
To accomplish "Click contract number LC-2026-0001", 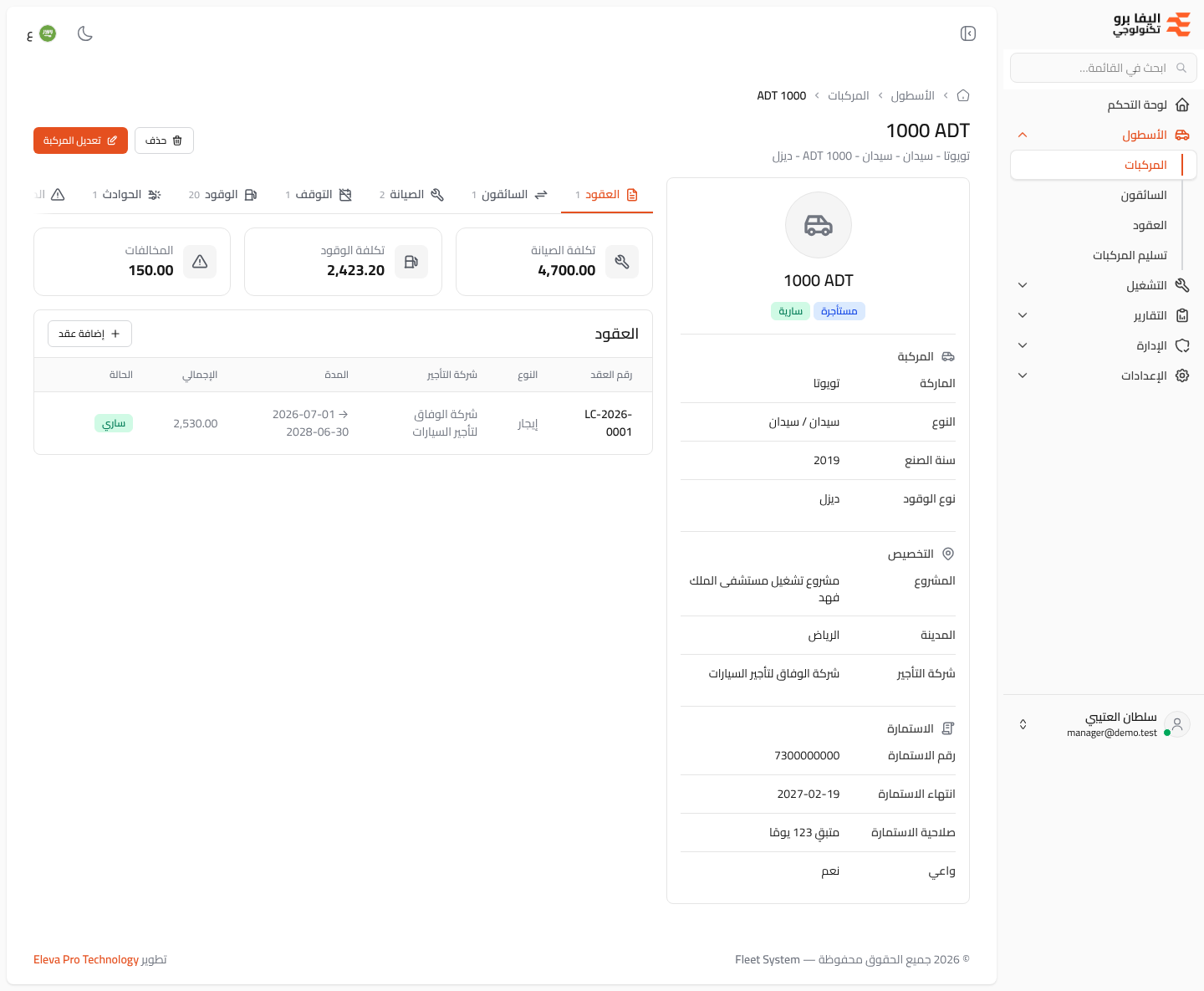I will tap(608, 423).
